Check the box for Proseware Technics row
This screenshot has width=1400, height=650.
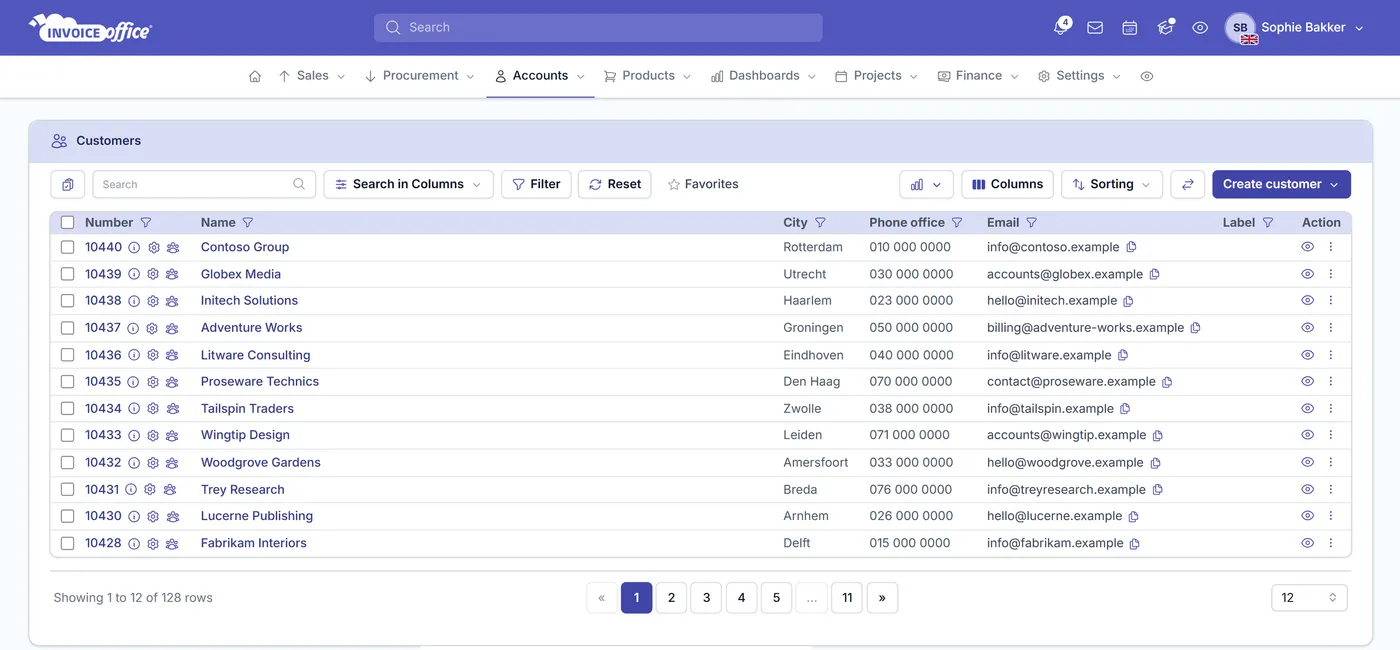click(x=67, y=382)
